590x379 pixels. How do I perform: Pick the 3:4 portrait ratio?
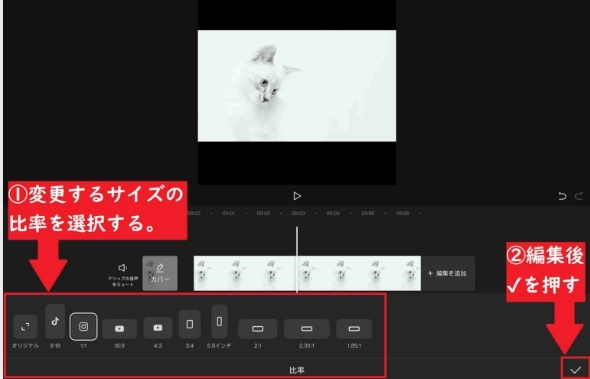[x=190, y=324]
